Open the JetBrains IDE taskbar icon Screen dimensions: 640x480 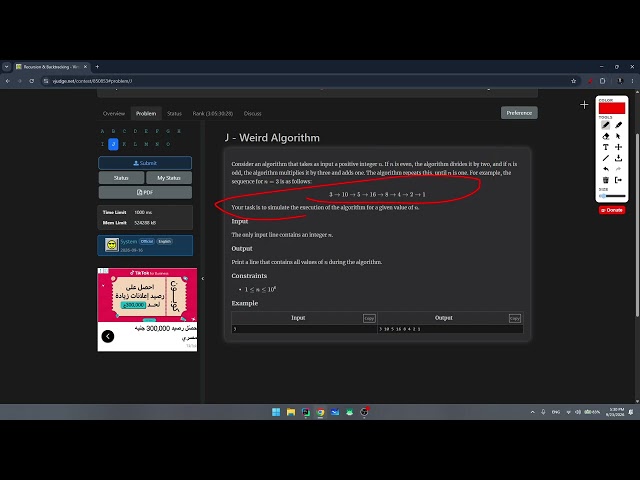(x=305, y=412)
